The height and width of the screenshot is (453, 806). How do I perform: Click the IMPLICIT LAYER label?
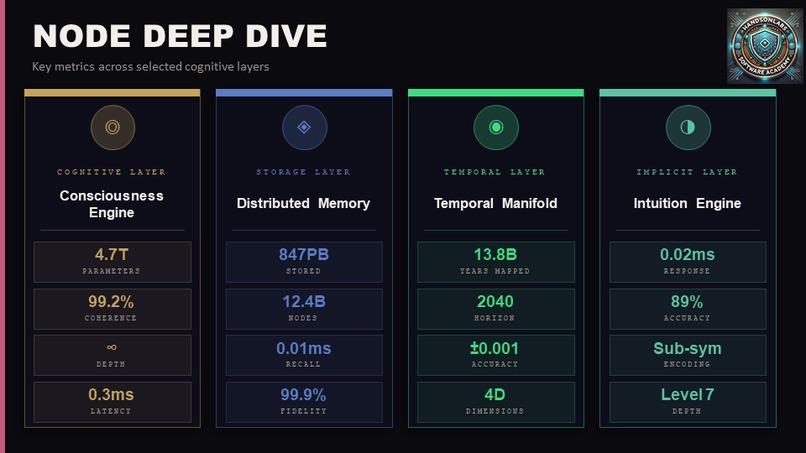click(x=687, y=172)
